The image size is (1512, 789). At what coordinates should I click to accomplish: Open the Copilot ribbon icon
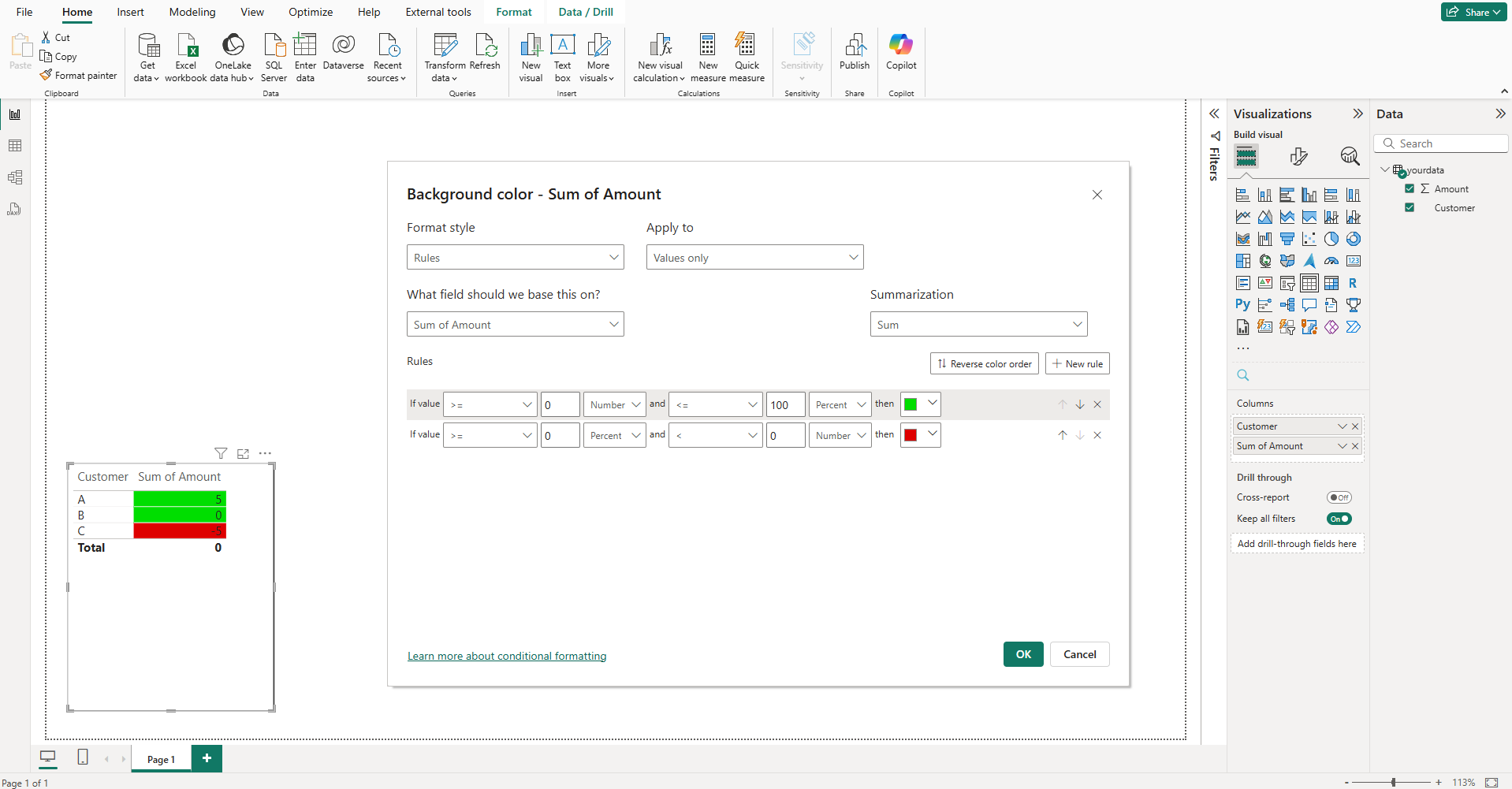[901, 52]
